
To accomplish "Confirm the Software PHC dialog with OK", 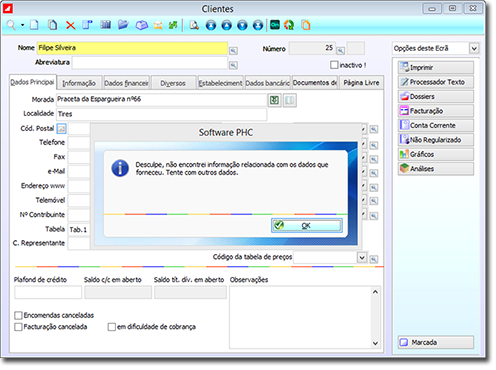I will point(307,226).
